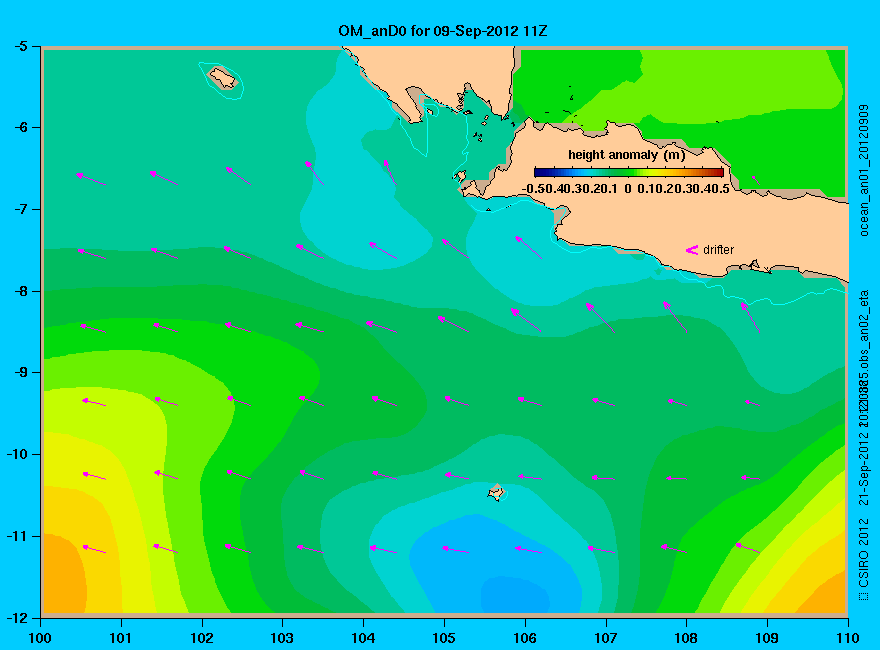Click the colorbar '0' center tick label
The image size is (880, 650).
627,189
